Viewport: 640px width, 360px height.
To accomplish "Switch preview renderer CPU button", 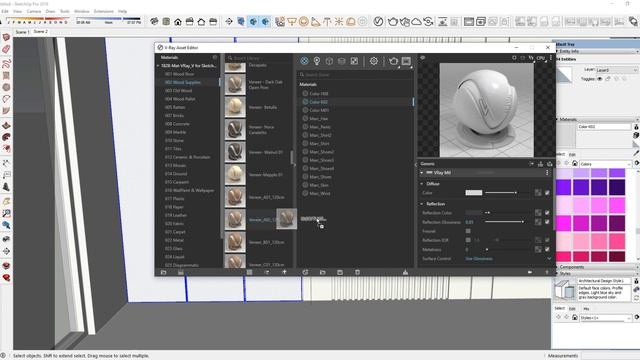I will [541, 58].
